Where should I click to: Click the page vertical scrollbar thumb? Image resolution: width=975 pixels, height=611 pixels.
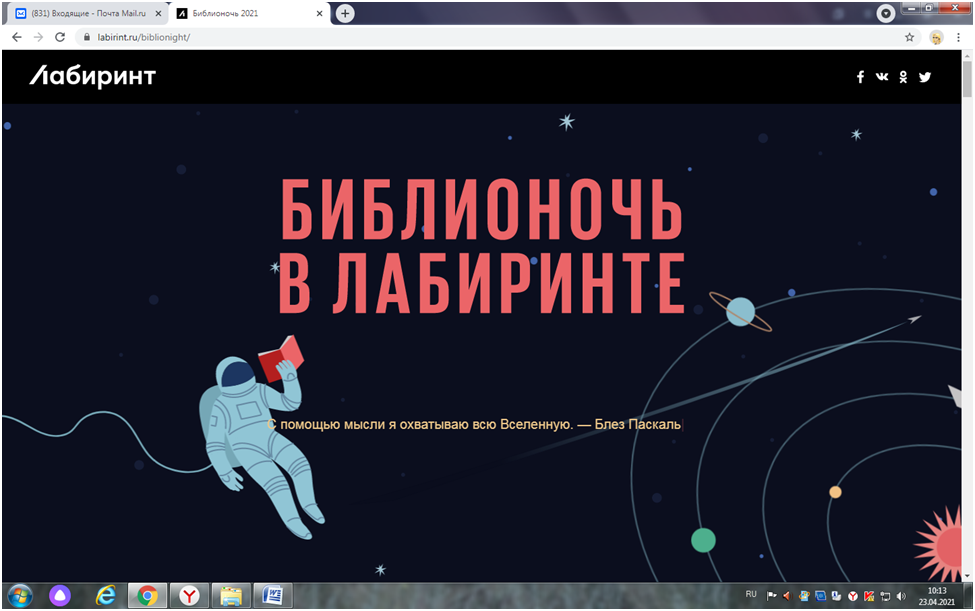point(967,79)
